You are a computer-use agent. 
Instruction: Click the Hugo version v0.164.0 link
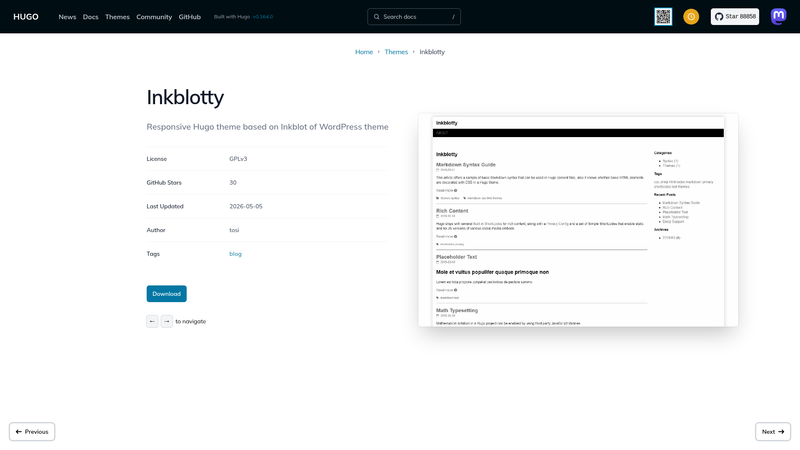click(x=263, y=17)
